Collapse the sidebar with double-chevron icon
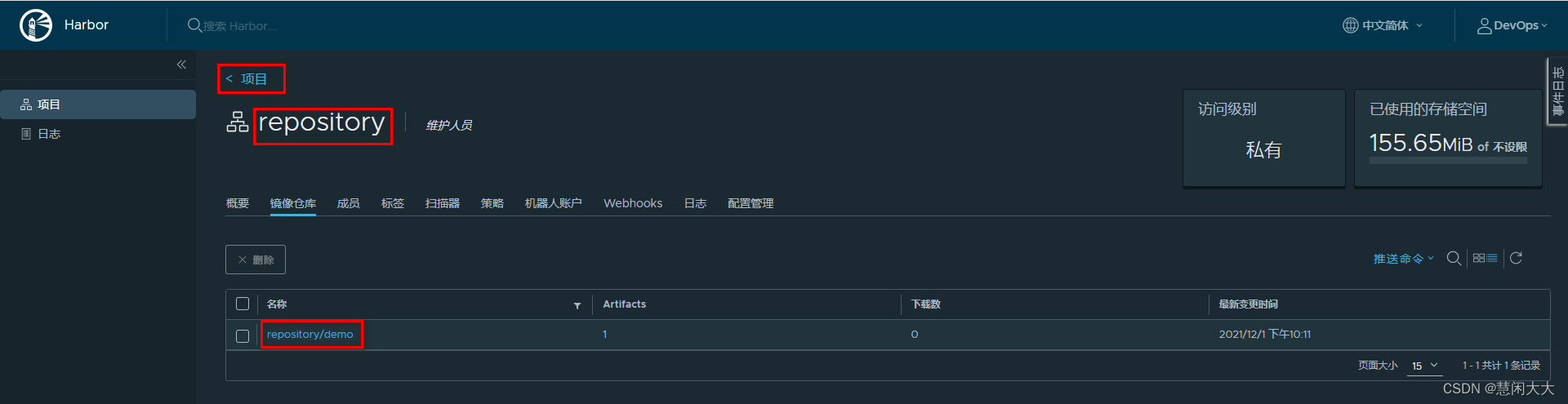The image size is (1568, 404). pyautogui.click(x=181, y=64)
